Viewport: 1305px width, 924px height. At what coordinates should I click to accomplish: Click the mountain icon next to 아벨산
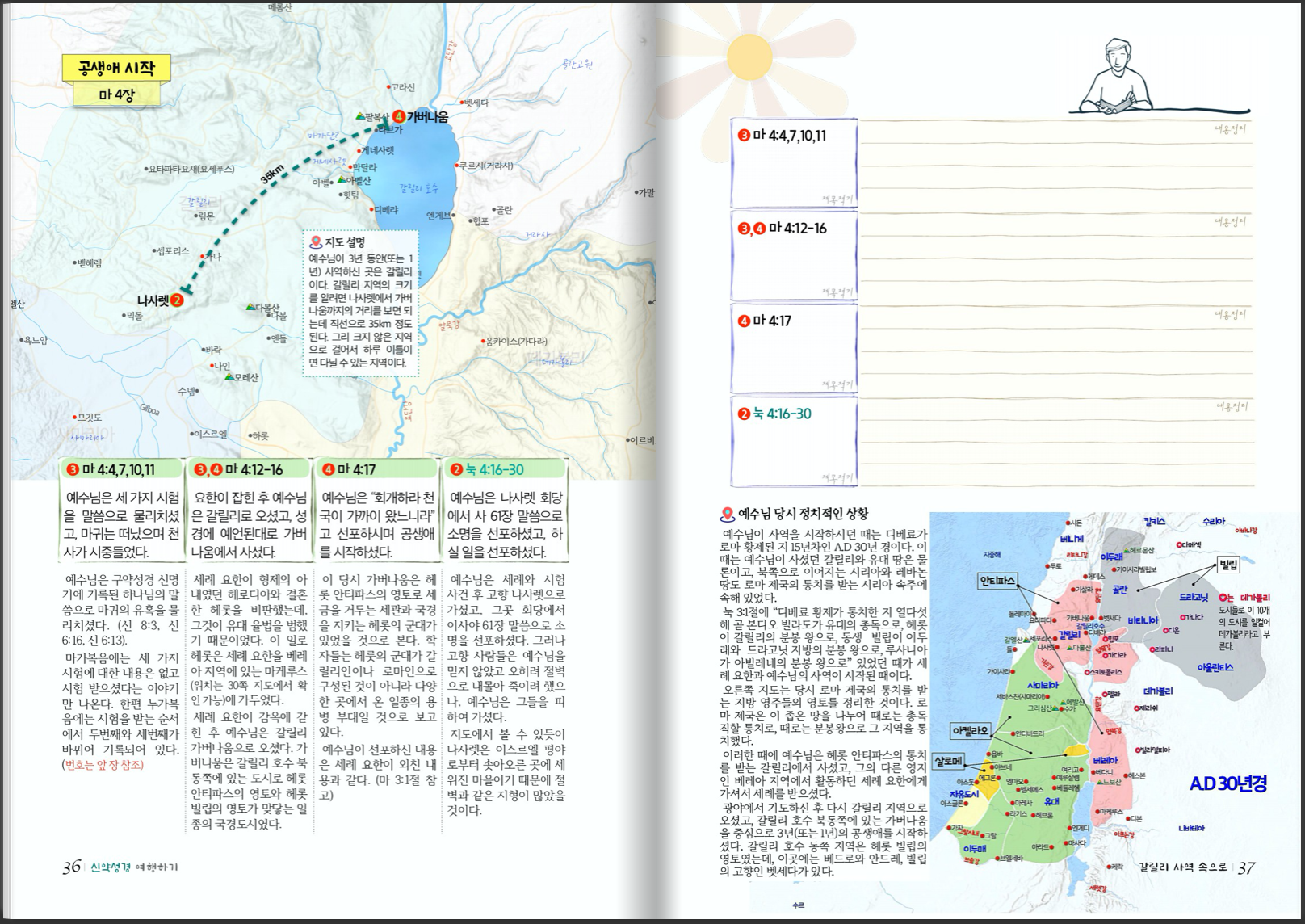click(342, 179)
